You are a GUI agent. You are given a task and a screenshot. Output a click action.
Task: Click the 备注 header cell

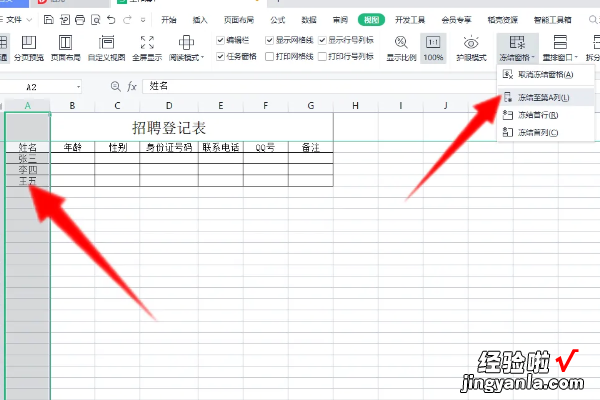311,147
